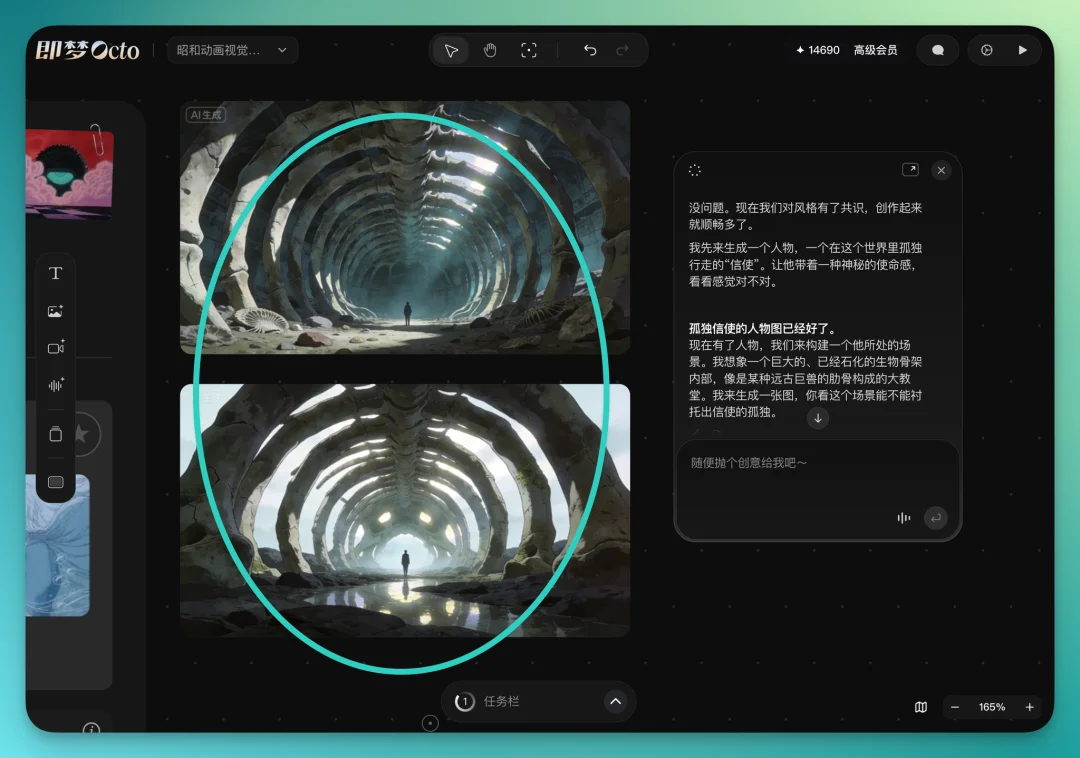Click the external link icon on the chat panel
The image size is (1080, 758).
tap(912, 170)
